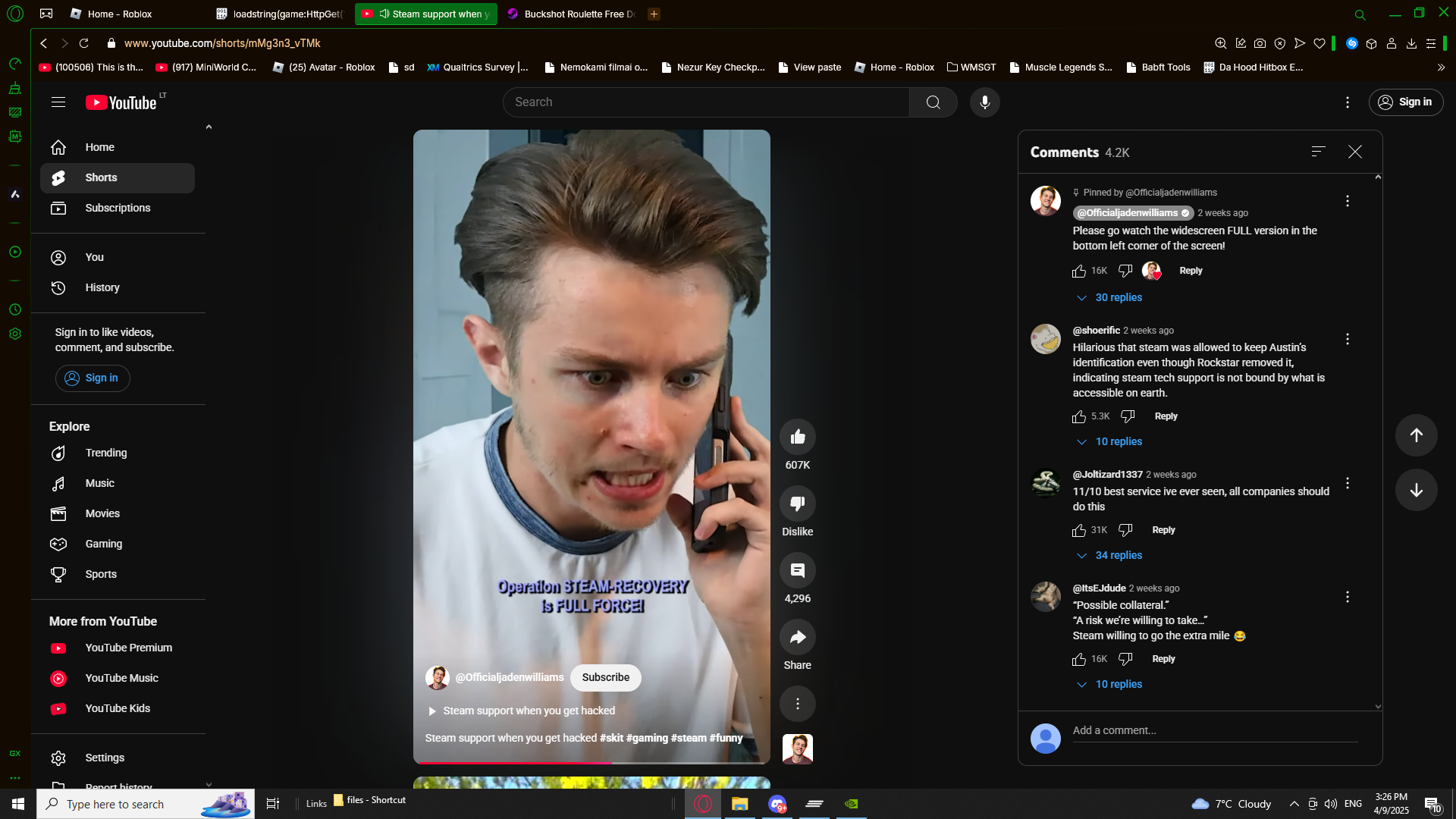Switch to Buckshot Roulette Free tab
The width and height of the screenshot is (1456, 819).
click(x=572, y=14)
